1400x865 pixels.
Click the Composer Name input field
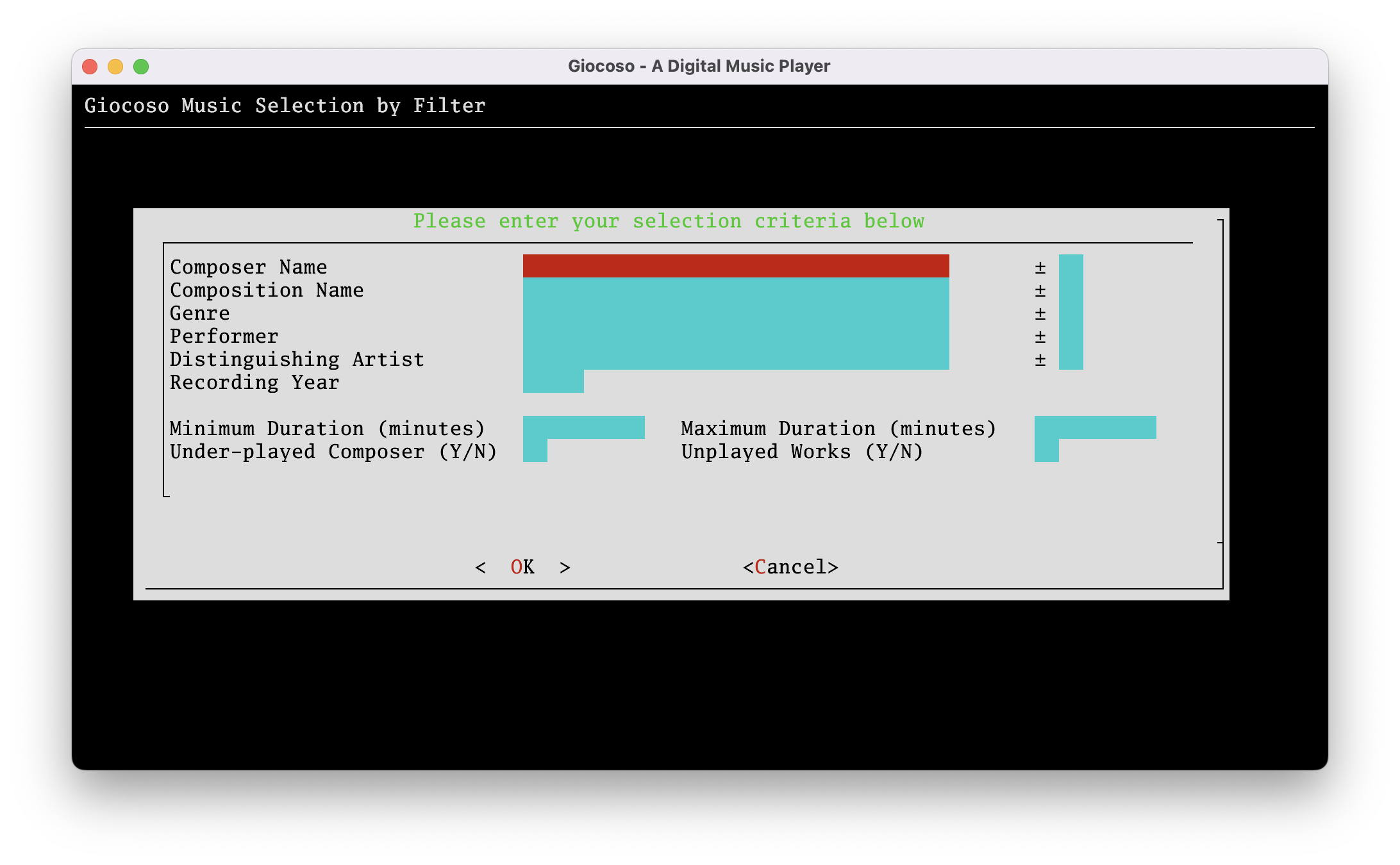coord(735,266)
